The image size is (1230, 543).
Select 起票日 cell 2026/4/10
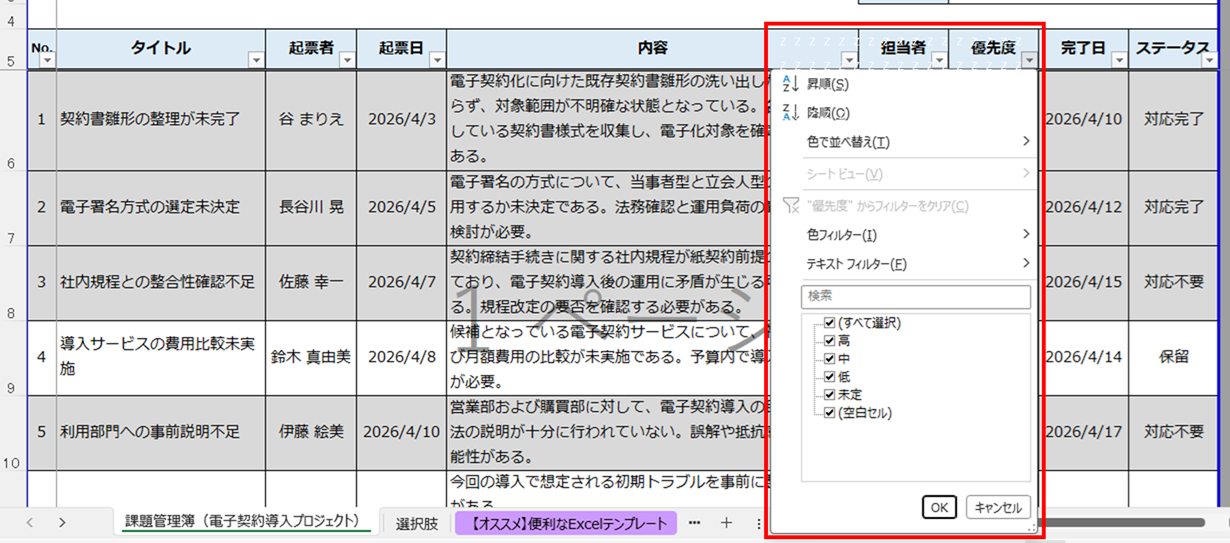(x=401, y=432)
